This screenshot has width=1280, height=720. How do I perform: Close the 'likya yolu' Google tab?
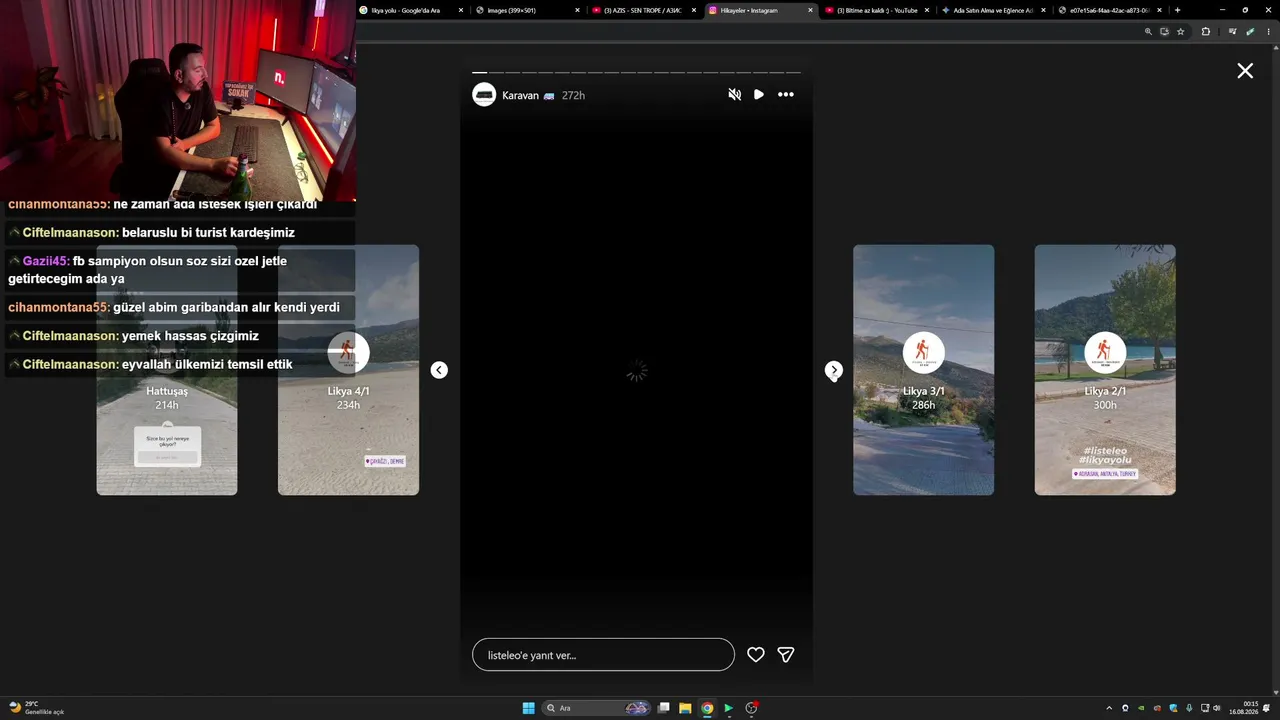(x=461, y=10)
